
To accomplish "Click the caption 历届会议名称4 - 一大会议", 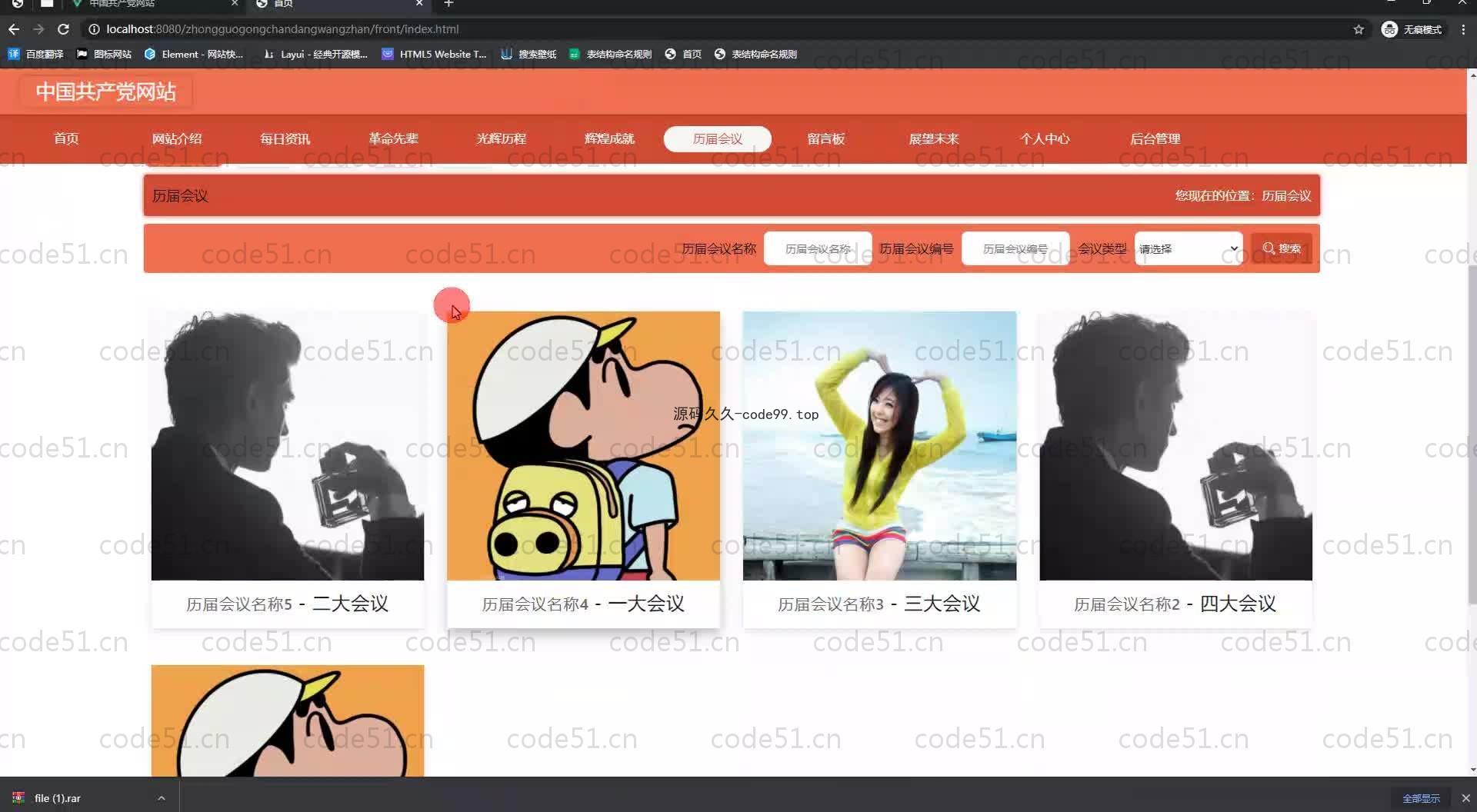I will [583, 604].
